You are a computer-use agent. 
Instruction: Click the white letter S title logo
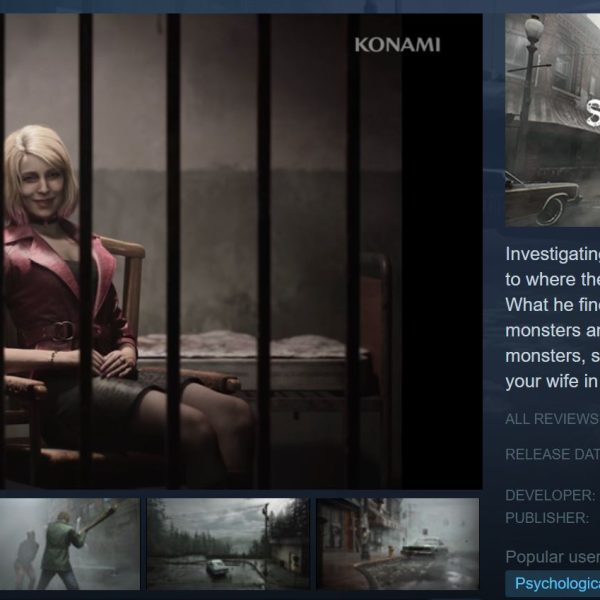[x=593, y=113]
